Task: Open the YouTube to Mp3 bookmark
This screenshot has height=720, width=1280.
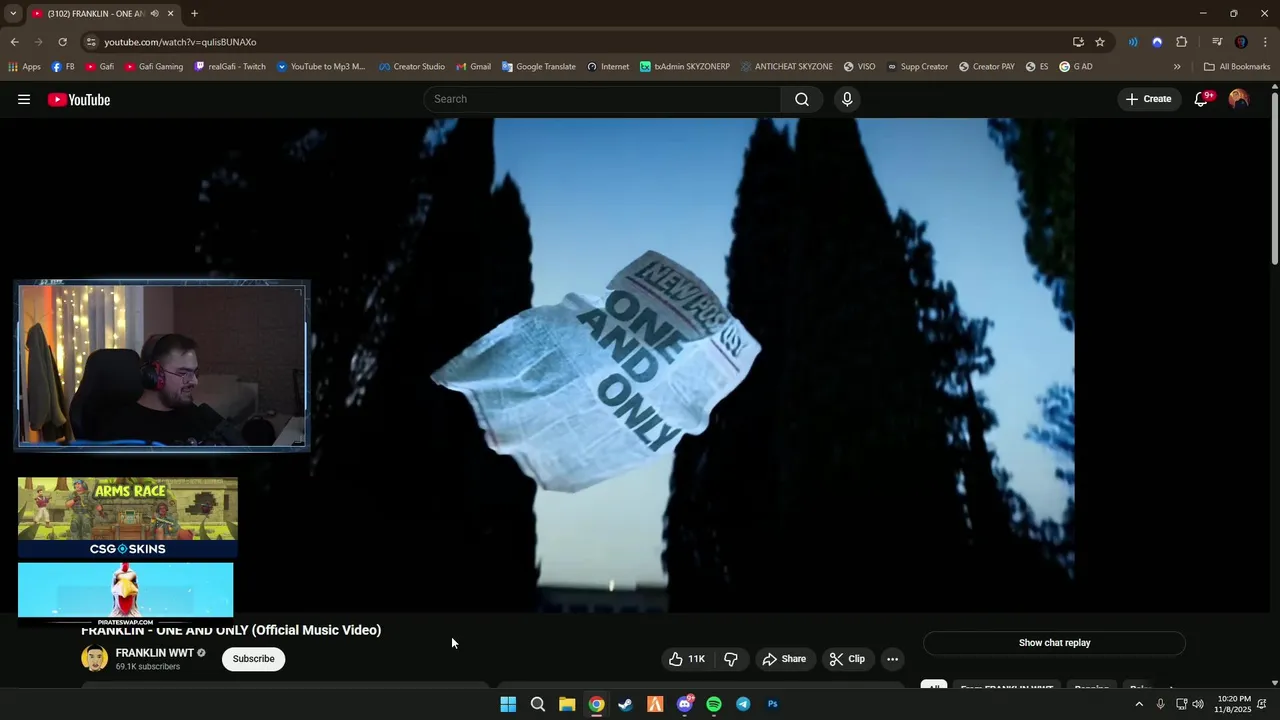Action: coord(321,67)
